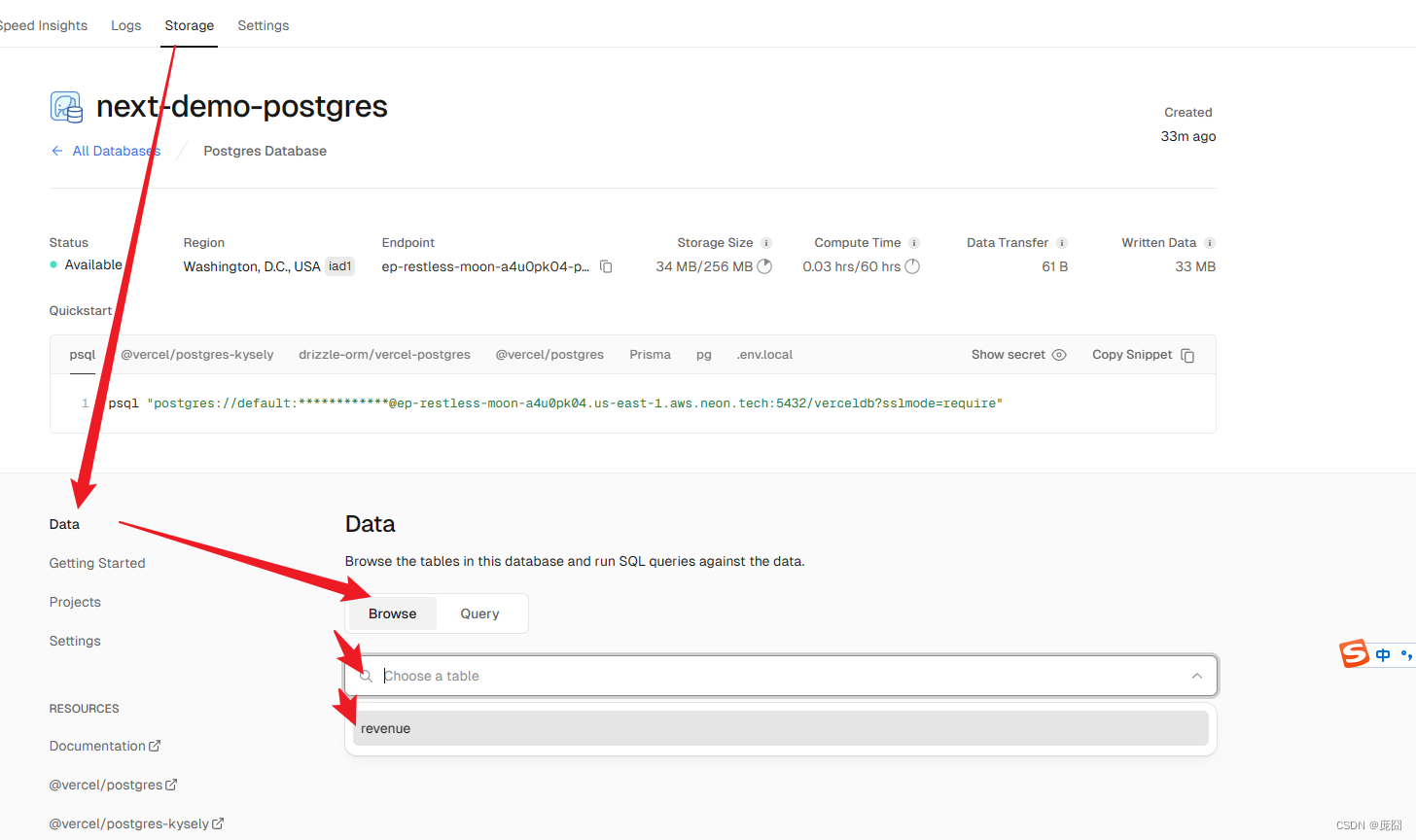This screenshot has width=1416, height=840.
Task: Click the 0.03 hrs/60 hrs value
Action: pyautogui.click(x=852, y=266)
